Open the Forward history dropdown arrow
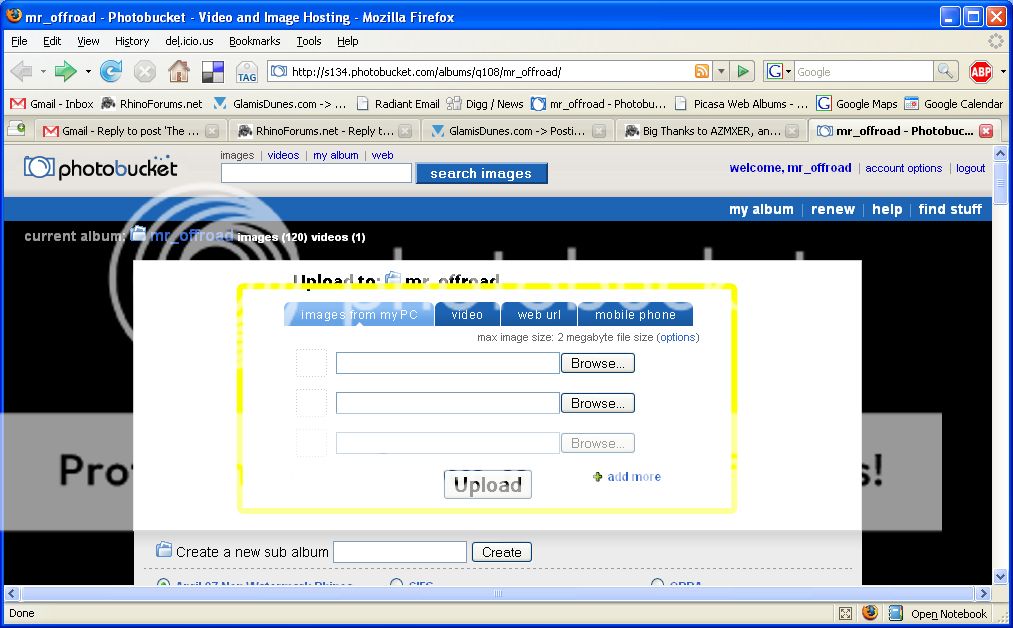Screen dimensions: 1013x628 (x=88, y=72)
